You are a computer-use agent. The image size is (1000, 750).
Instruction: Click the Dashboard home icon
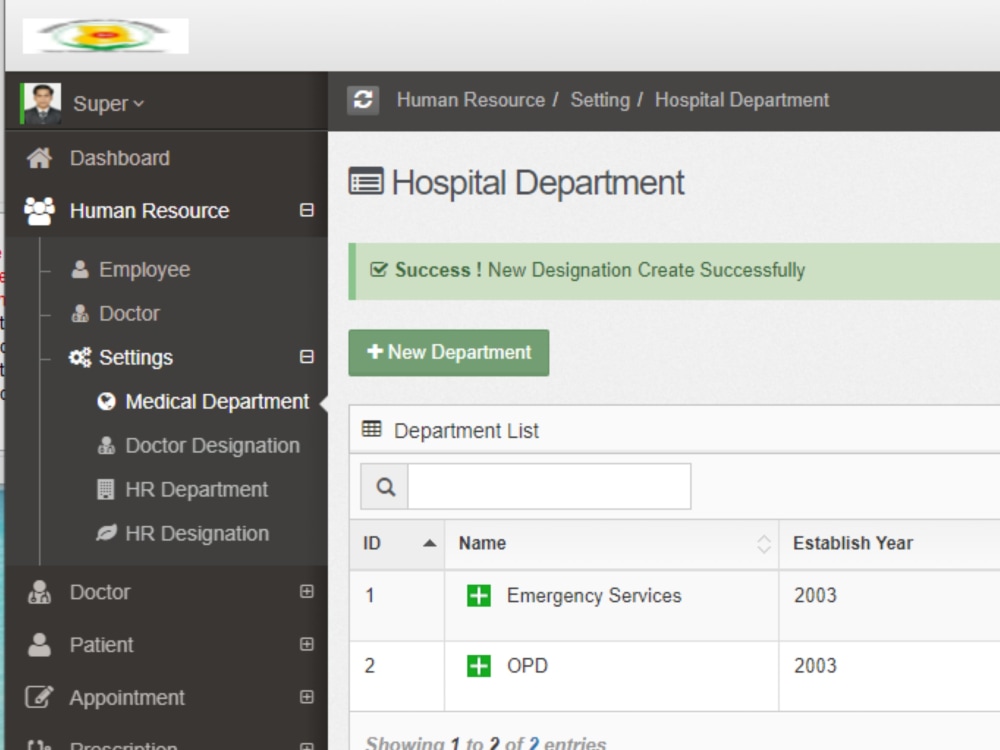(39, 158)
